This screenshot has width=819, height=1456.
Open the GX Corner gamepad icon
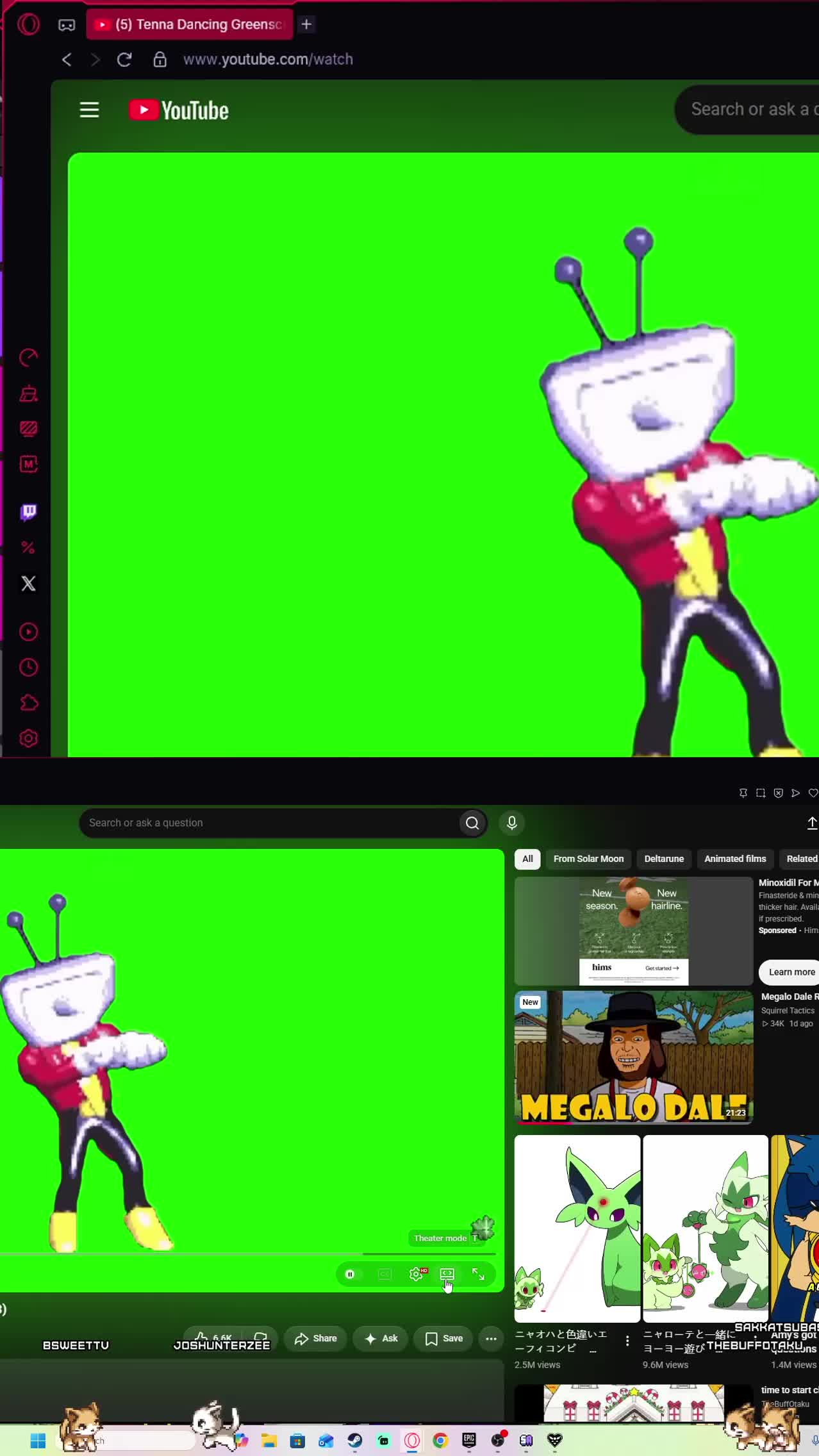pyautogui.click(x=67, y=25)
